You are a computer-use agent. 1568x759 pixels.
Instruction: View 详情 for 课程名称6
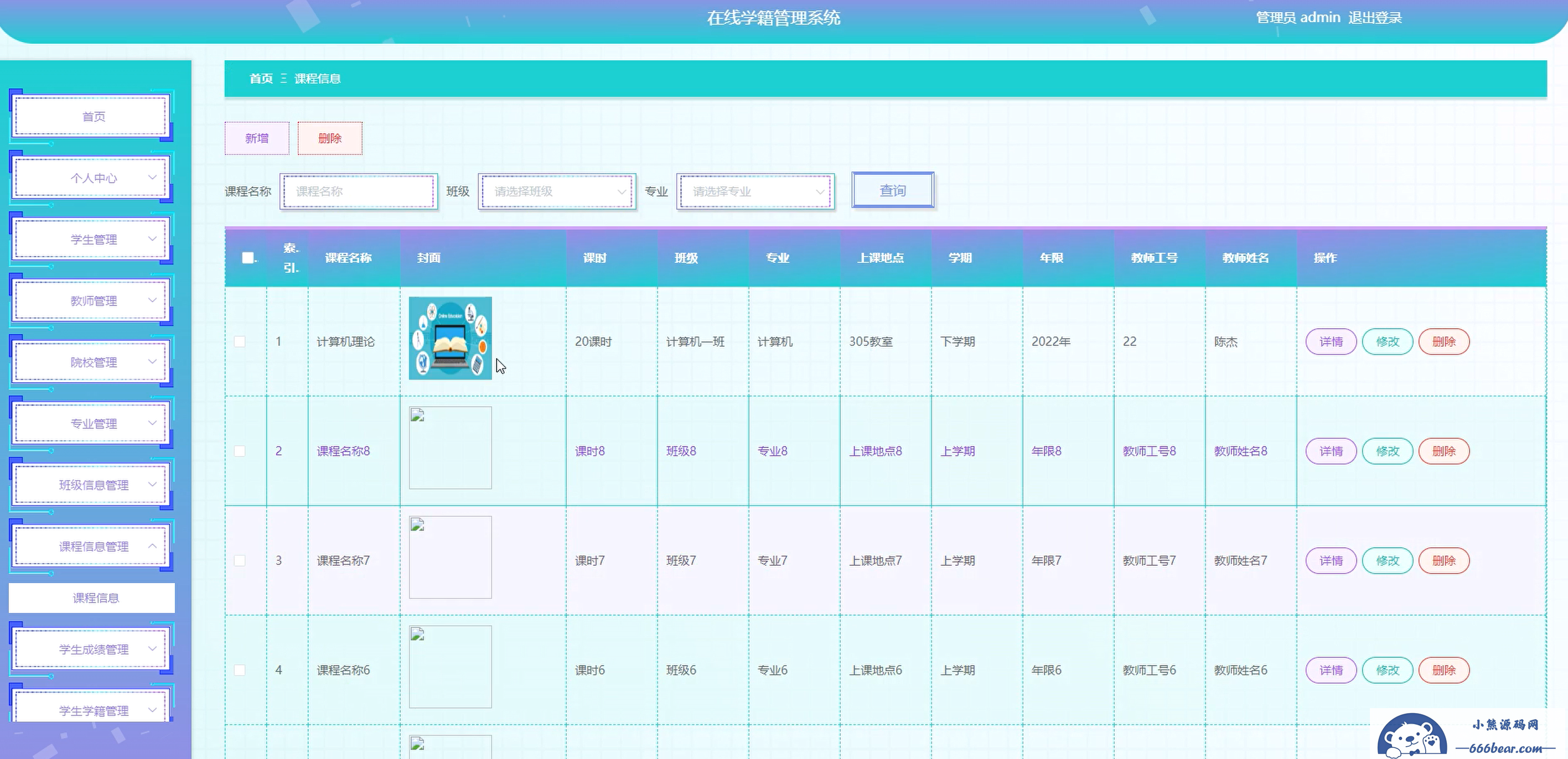[1331, 670]
